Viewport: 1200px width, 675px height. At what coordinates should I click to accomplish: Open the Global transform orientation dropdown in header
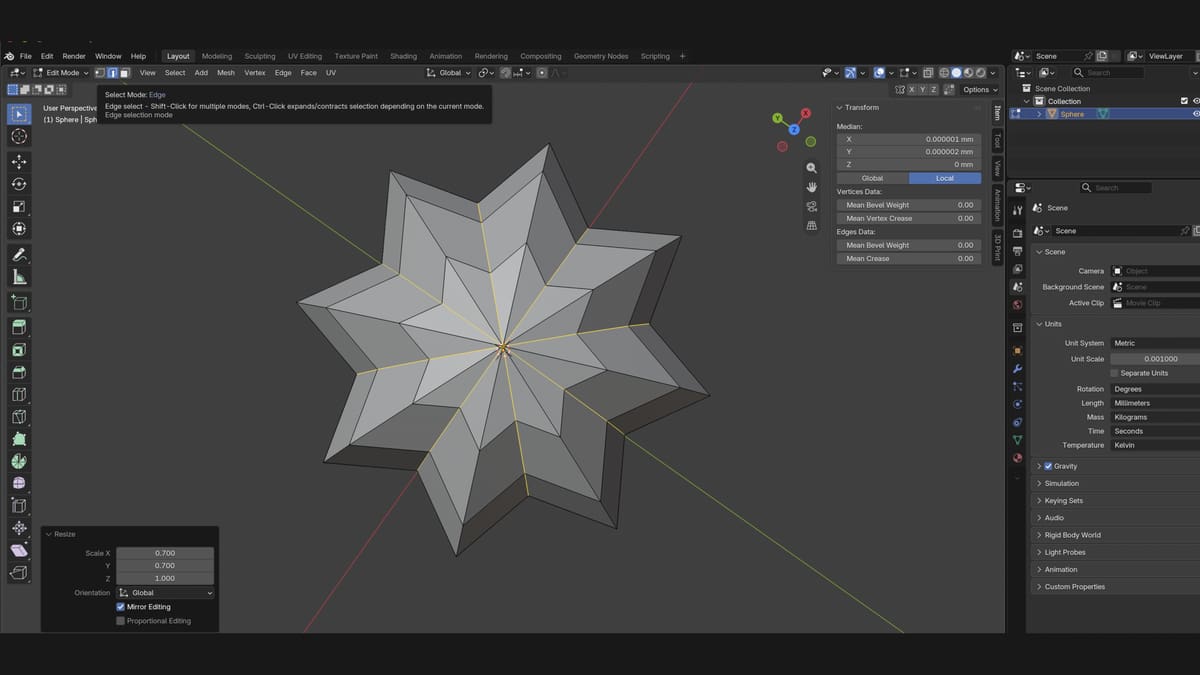click(x=449, y=73)
